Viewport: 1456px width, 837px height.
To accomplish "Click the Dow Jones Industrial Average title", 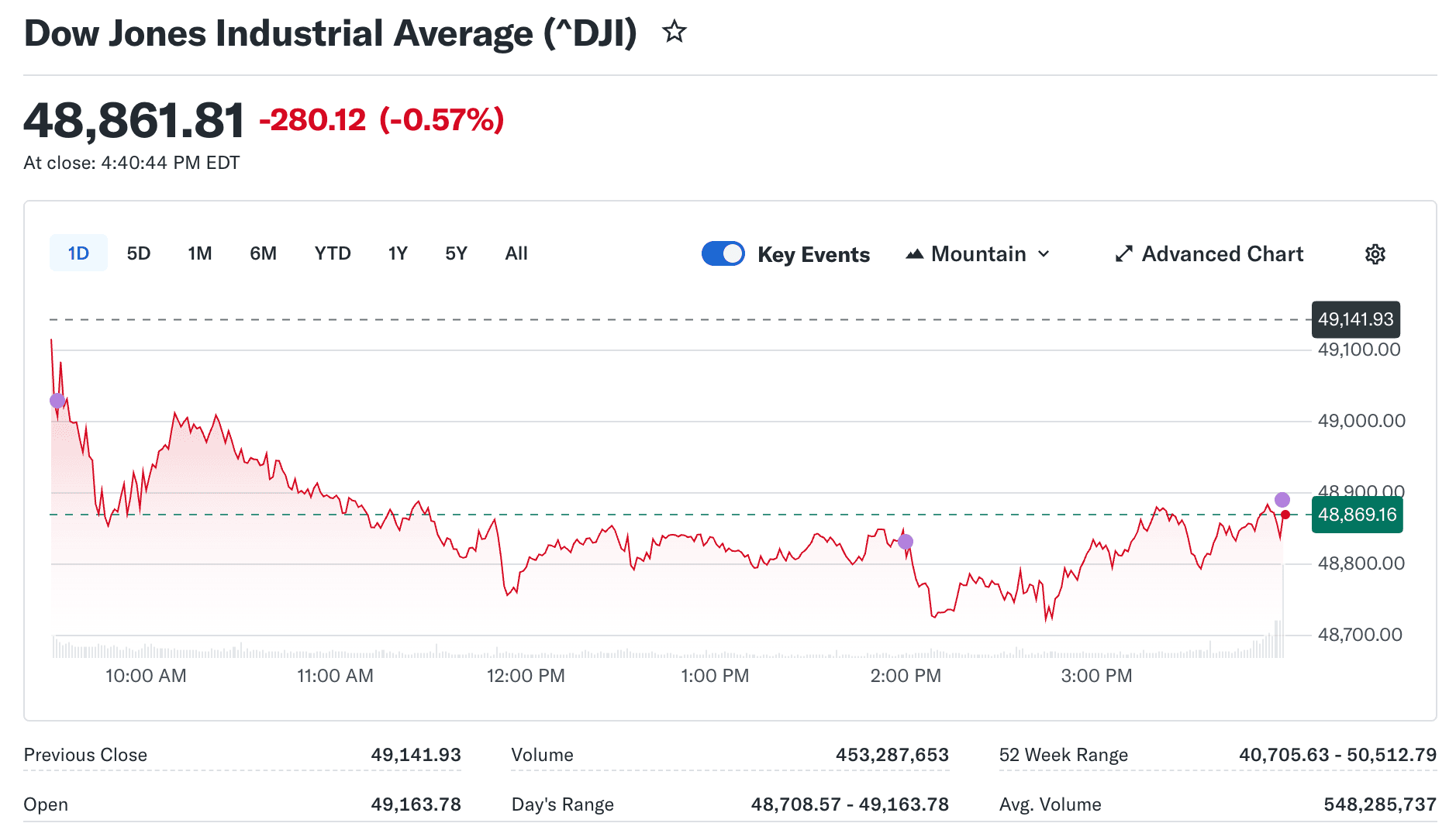I will [x=331, y=33].
